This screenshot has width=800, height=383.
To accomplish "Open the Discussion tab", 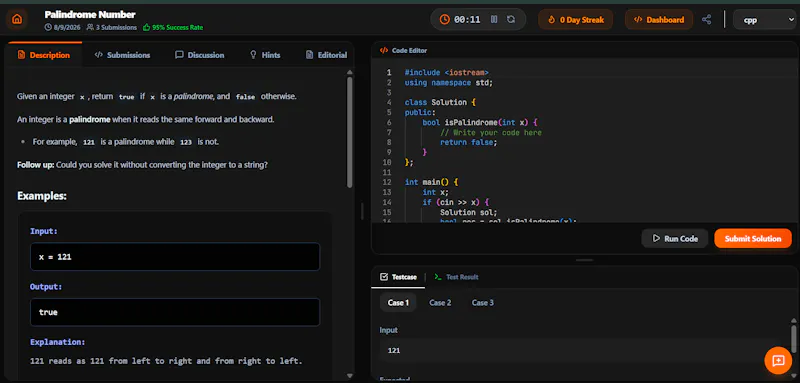I will pyautogui.click(x=199, y=55).
